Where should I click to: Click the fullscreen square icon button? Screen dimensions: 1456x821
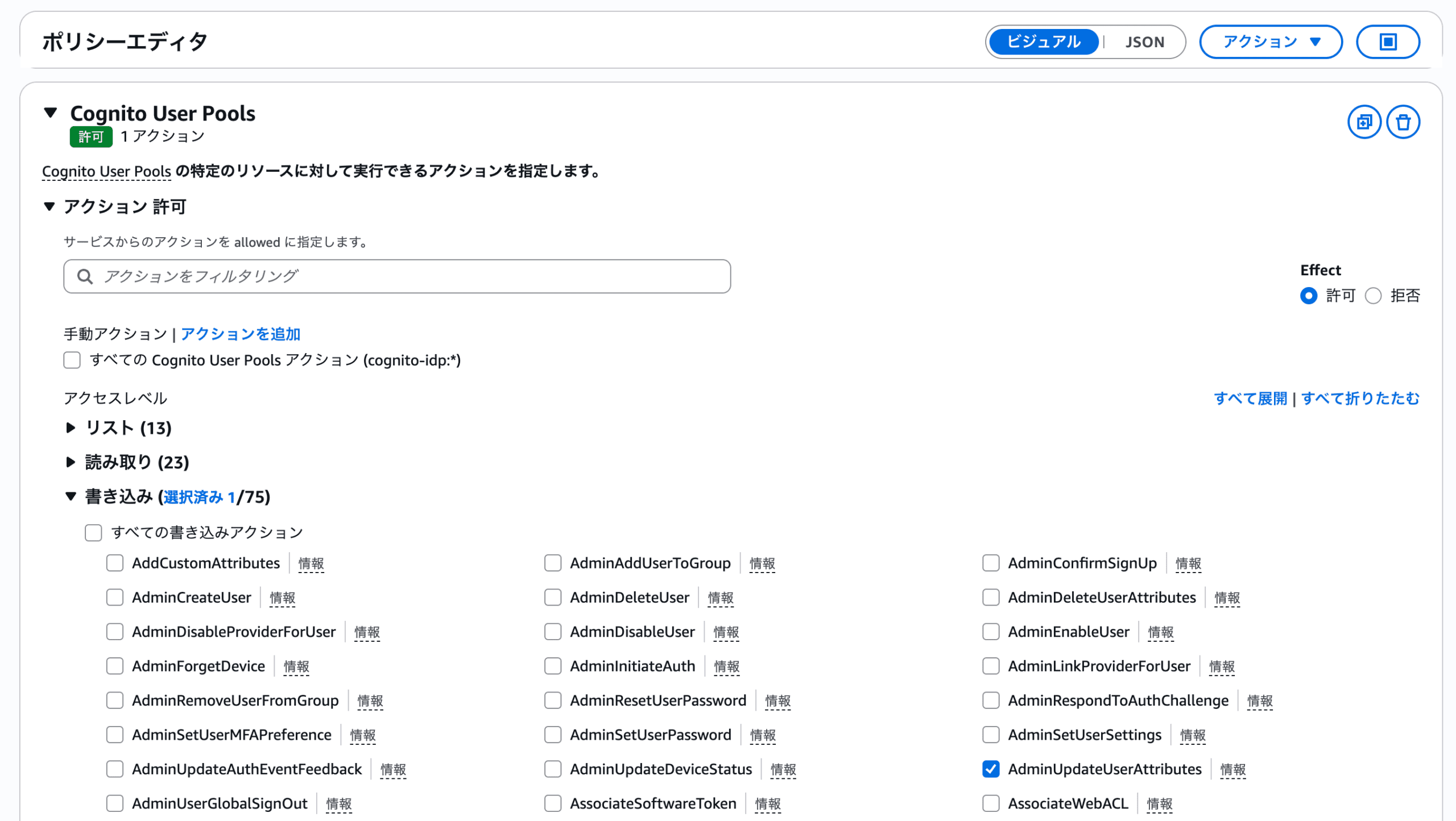coord(1388,42)
